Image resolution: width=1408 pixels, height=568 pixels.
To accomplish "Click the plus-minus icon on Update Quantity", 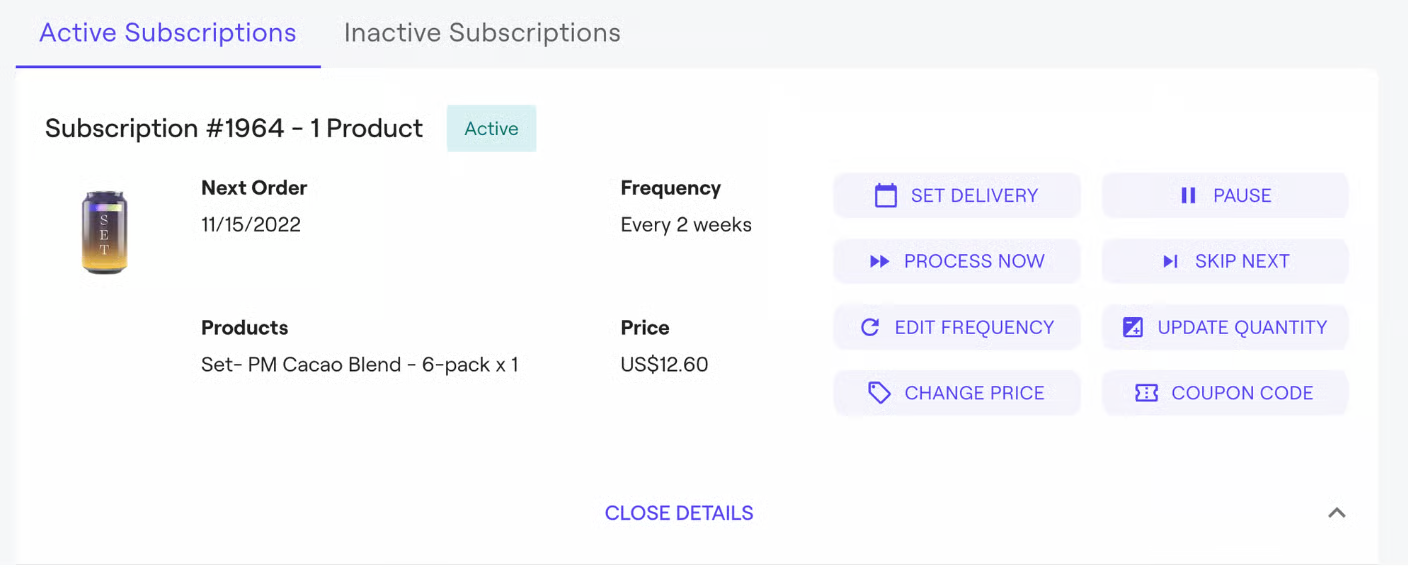I will point(1133,328).
